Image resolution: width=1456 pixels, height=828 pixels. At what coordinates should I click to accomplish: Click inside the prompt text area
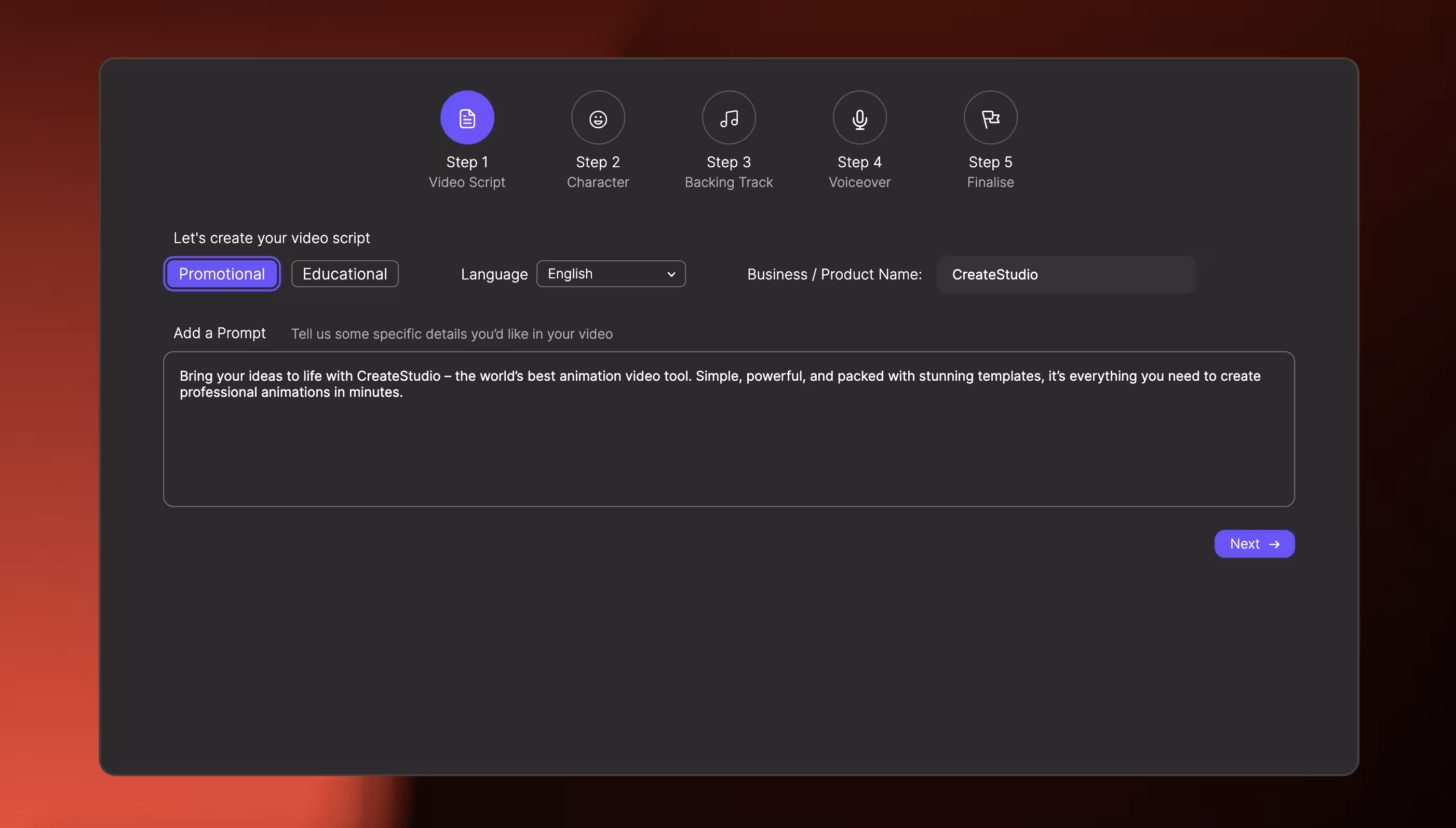[x=729, y=444]
